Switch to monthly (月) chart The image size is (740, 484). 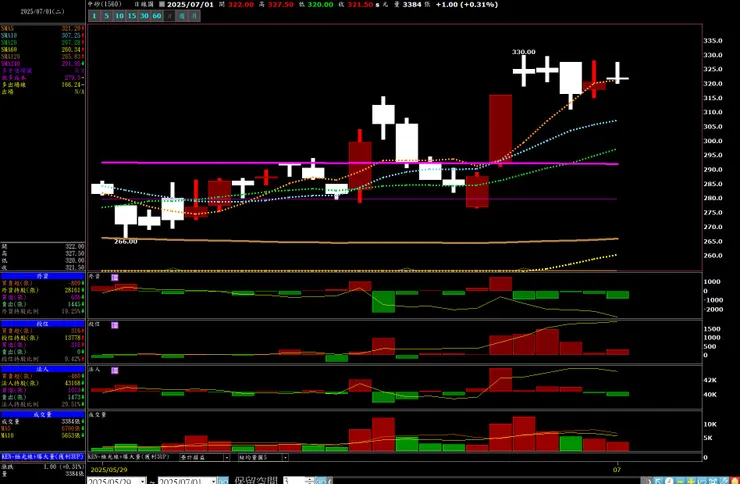[x=194, y=16]
